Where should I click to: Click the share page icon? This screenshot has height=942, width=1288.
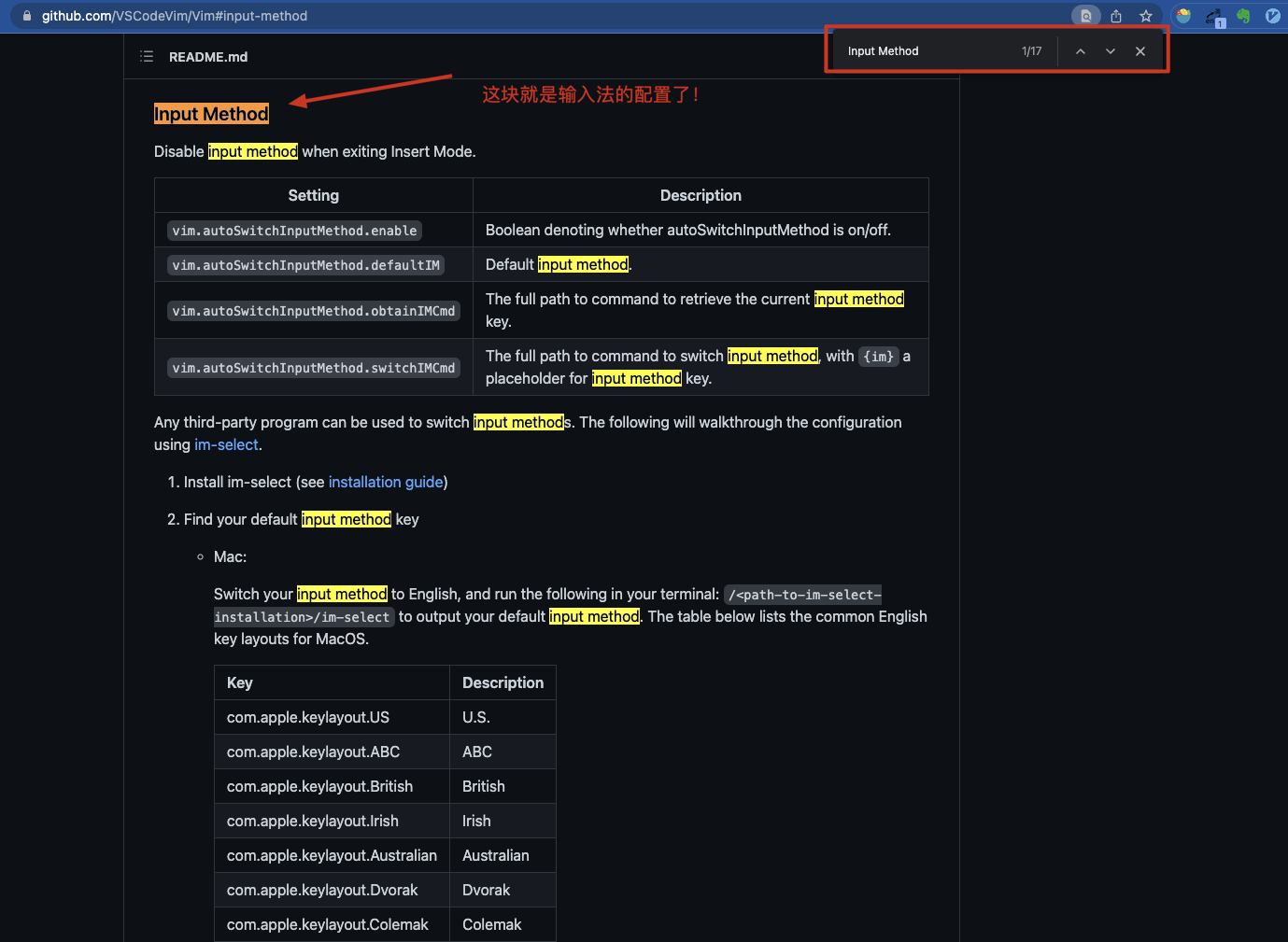click(1116, 16)
